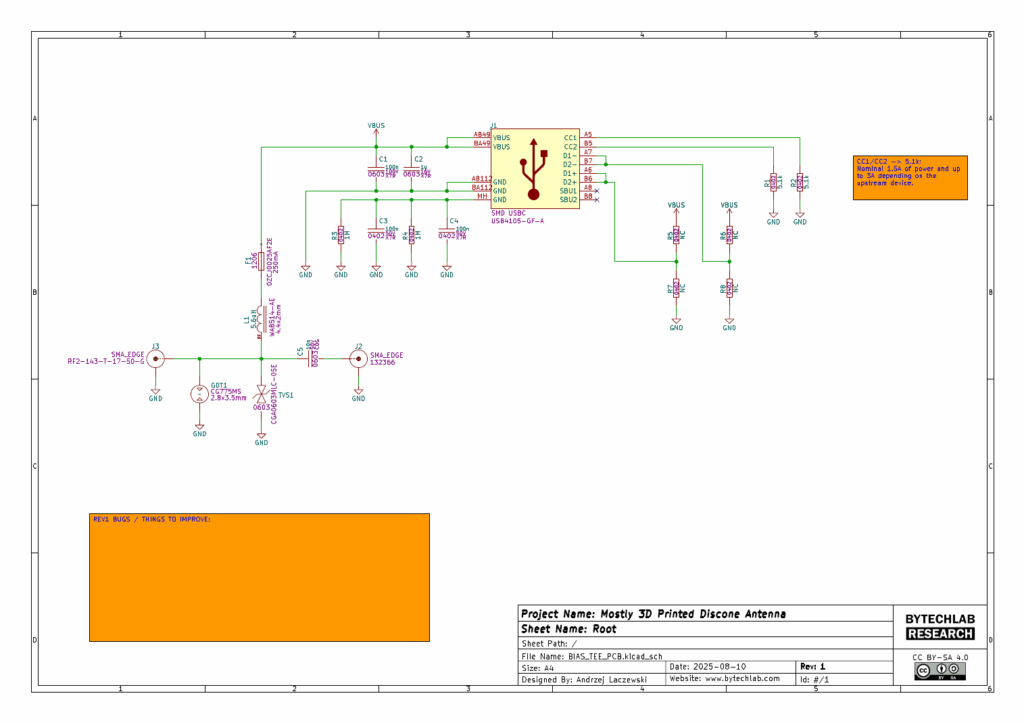Select the SMA_EDGE connector J3 (RF2-143)
Screen dimensions: 1024x723
click(x=155, y=358)
